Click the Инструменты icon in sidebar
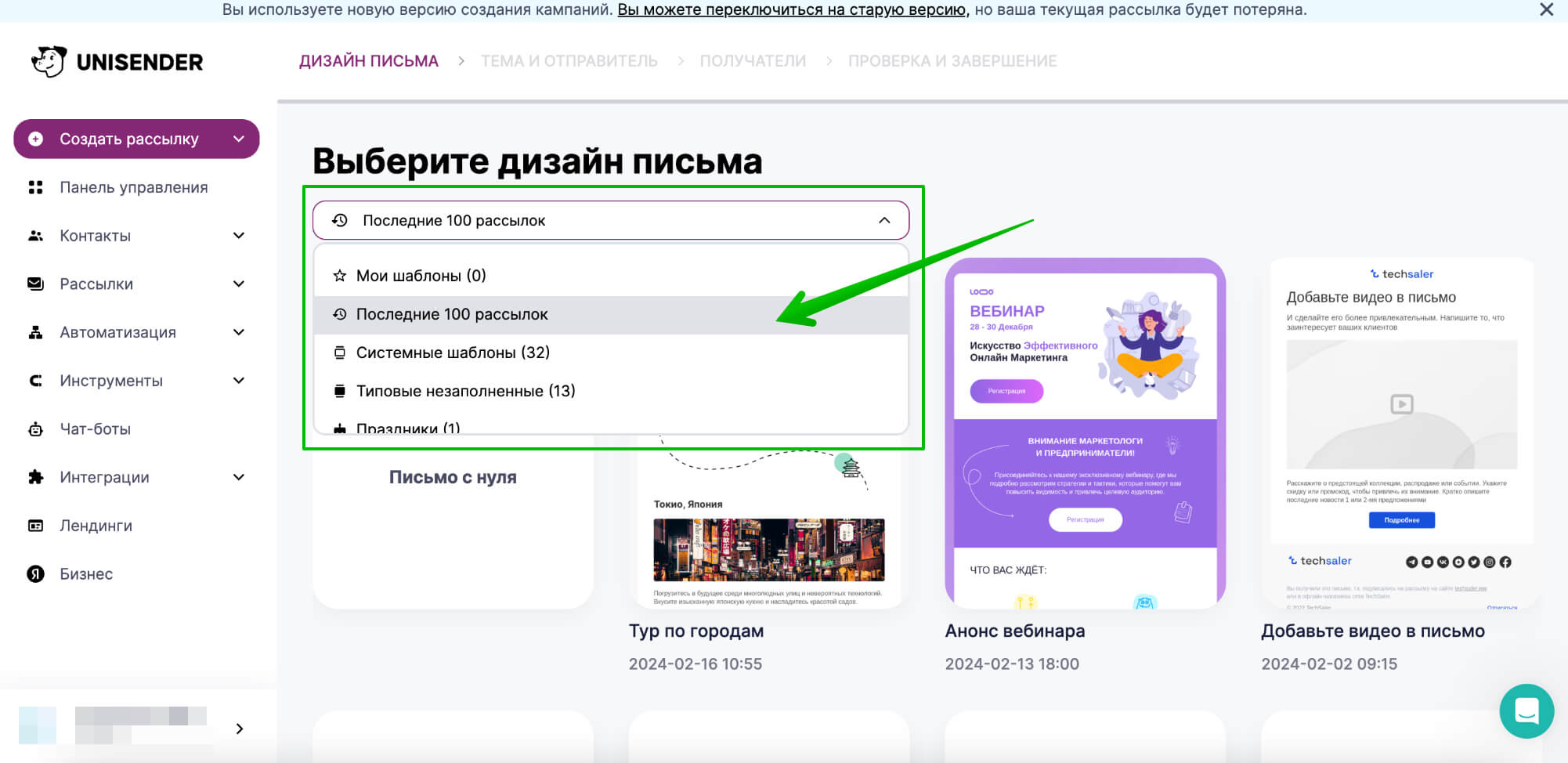The height and width of the screenshot is (763, 1568). (36, 380)
